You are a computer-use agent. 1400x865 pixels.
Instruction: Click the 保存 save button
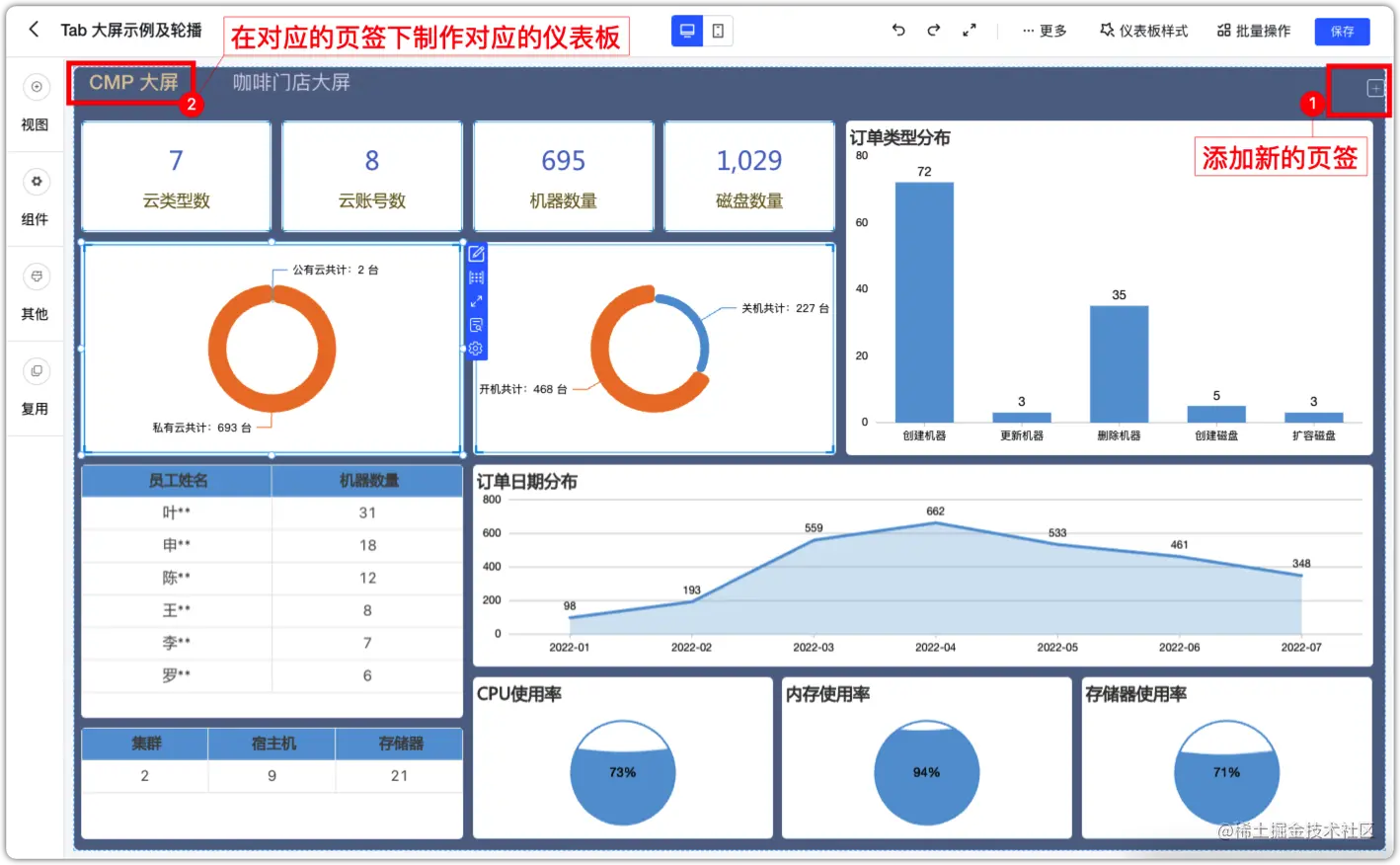pyautogui.click(x=1342, y=31)
